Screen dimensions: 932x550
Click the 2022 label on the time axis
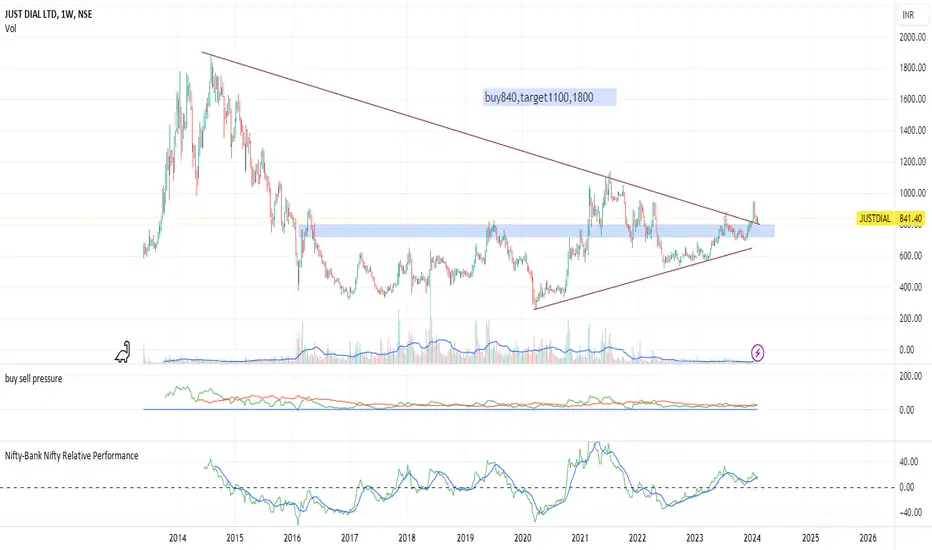coord(637,538)
